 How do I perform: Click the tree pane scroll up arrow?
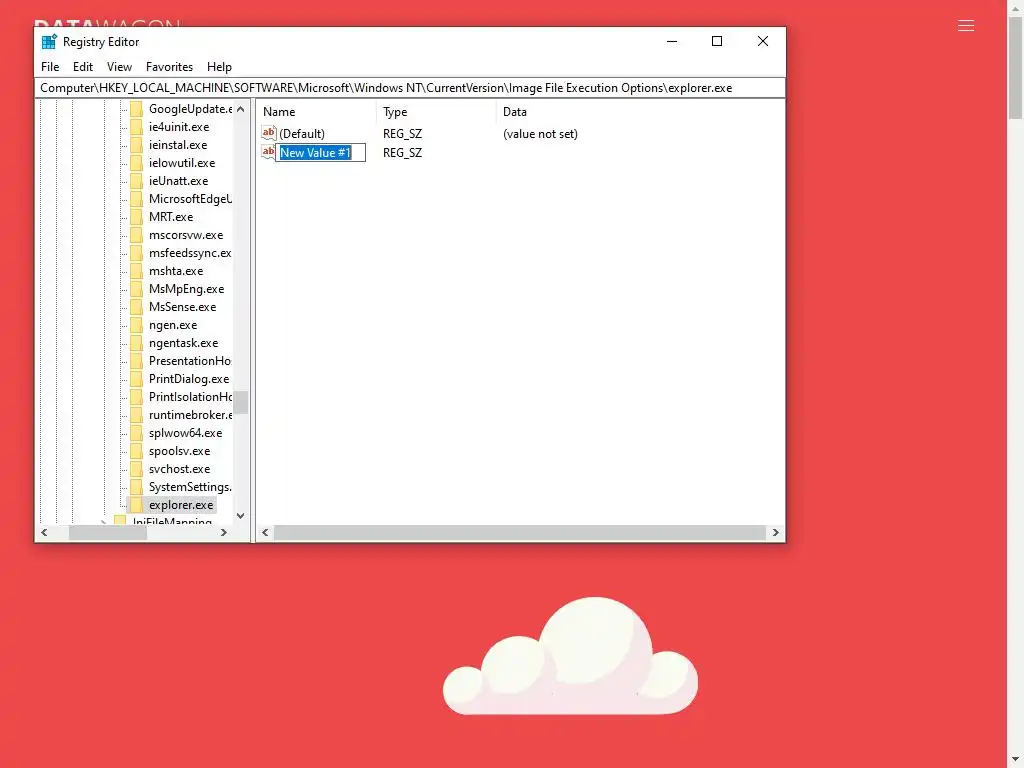[x=240, y=109]
